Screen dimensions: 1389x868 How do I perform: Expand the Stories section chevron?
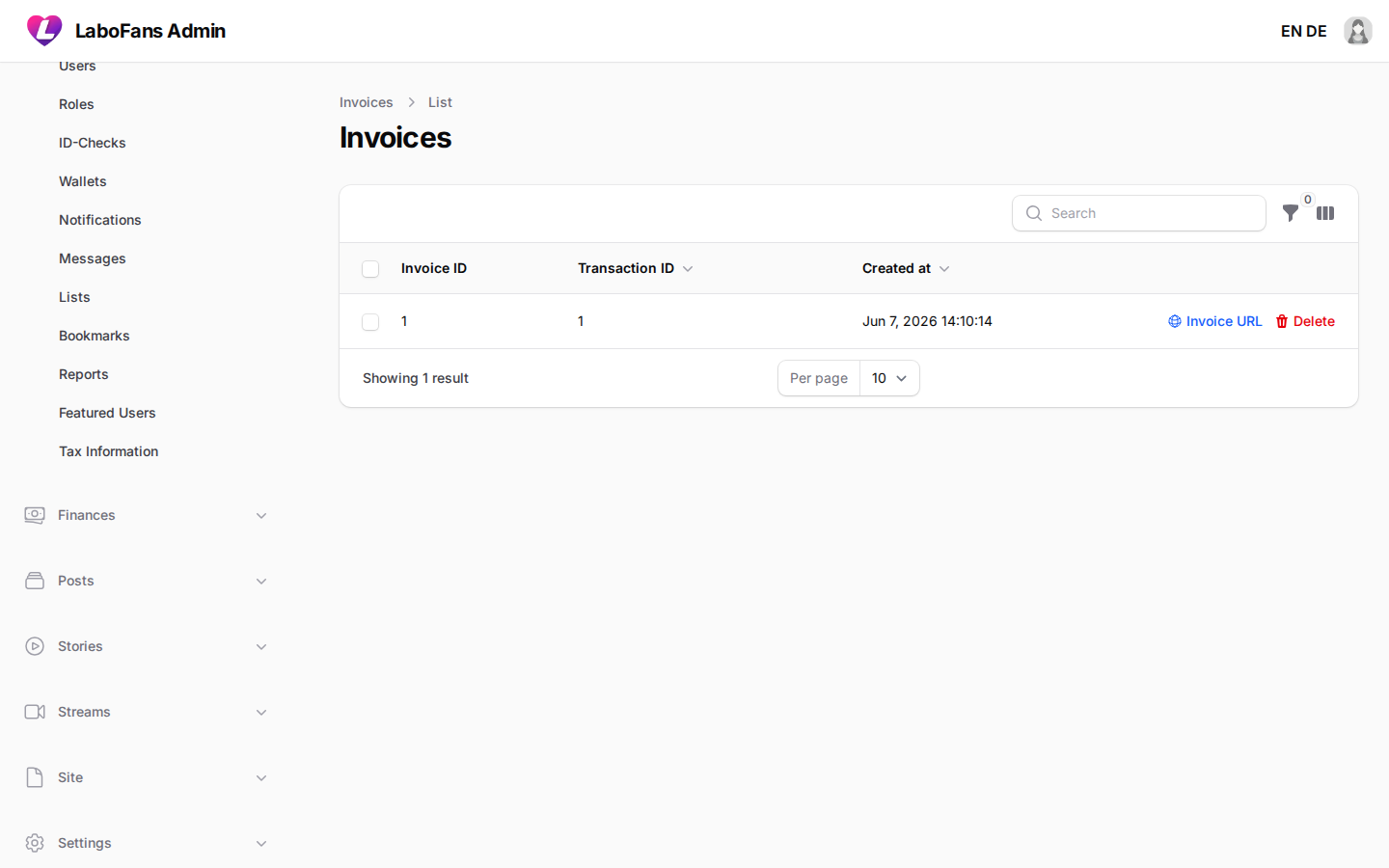pyautogui.click(x=261, y=647)
